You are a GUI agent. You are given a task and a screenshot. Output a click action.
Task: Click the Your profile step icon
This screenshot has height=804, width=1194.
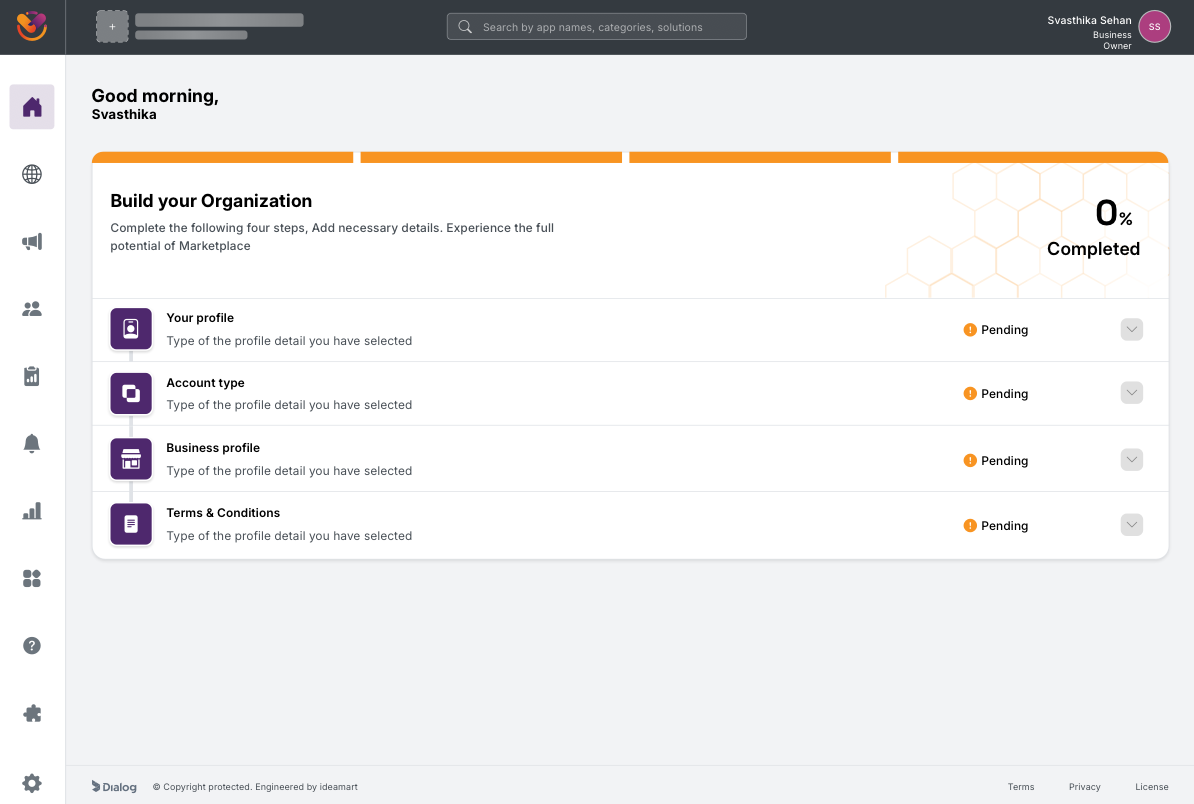(x=131, y=329)
